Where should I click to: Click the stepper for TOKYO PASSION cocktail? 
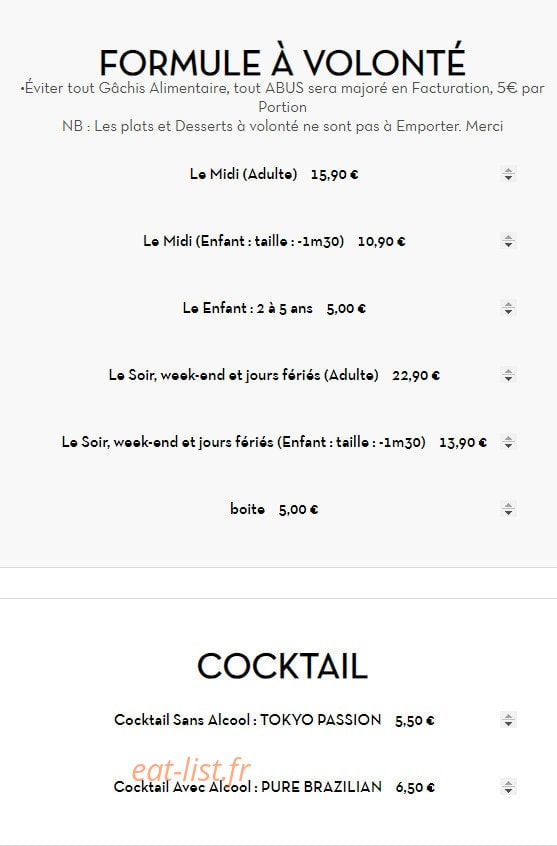[508, 720]
